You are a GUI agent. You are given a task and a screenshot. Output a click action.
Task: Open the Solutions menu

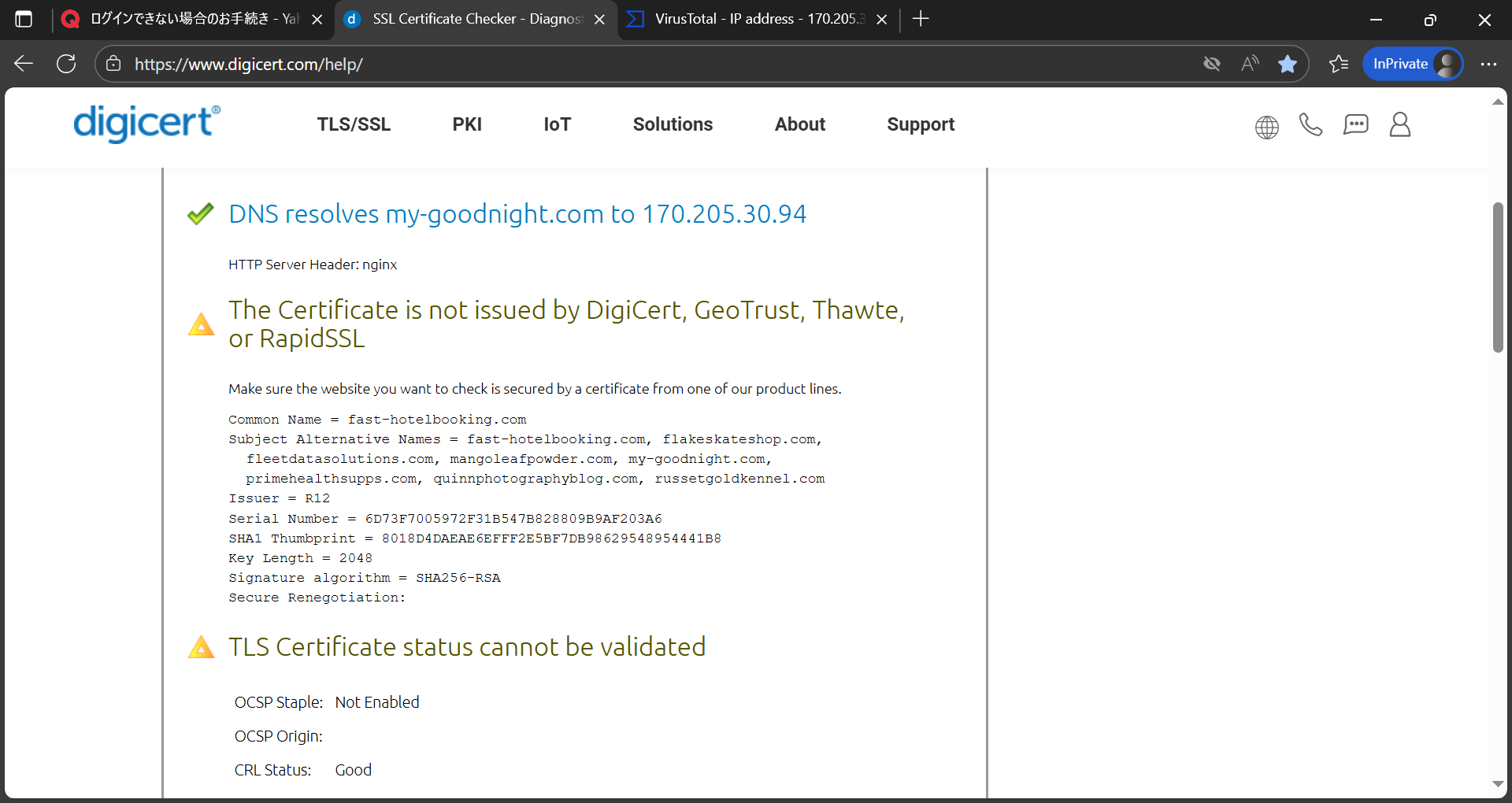pyautogui.click(x=673, y=124)
